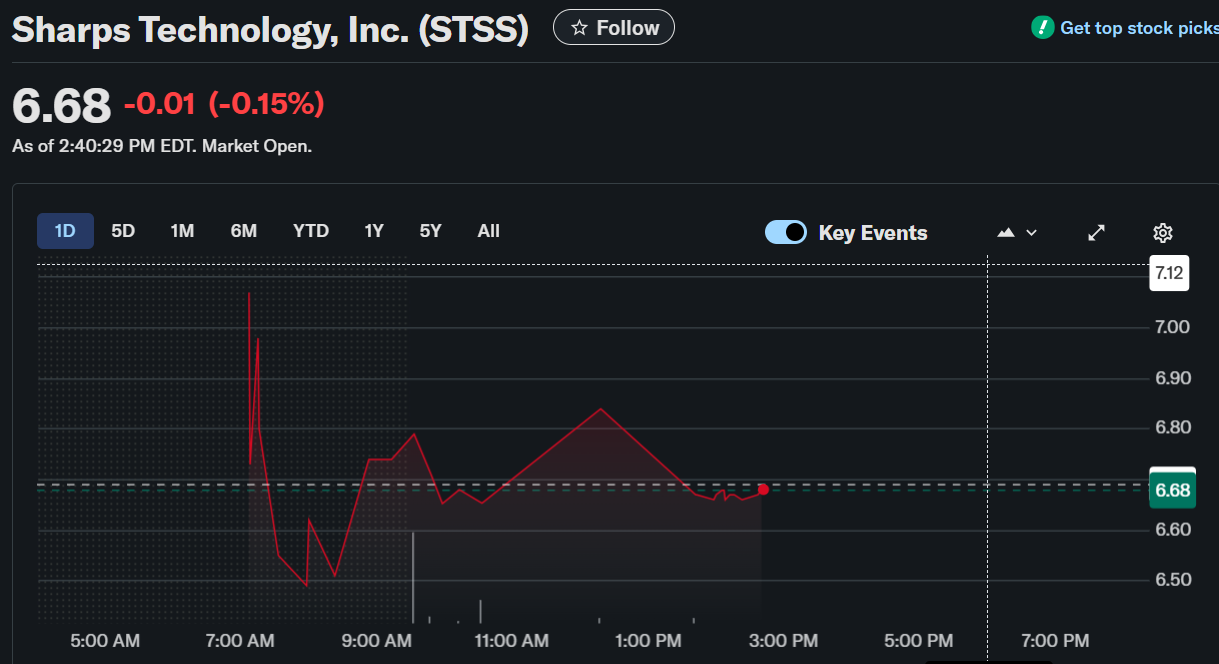Viewport: 1219px width, 664px height.
Task: Show the 6M chart range
Action: click(244, 231)
